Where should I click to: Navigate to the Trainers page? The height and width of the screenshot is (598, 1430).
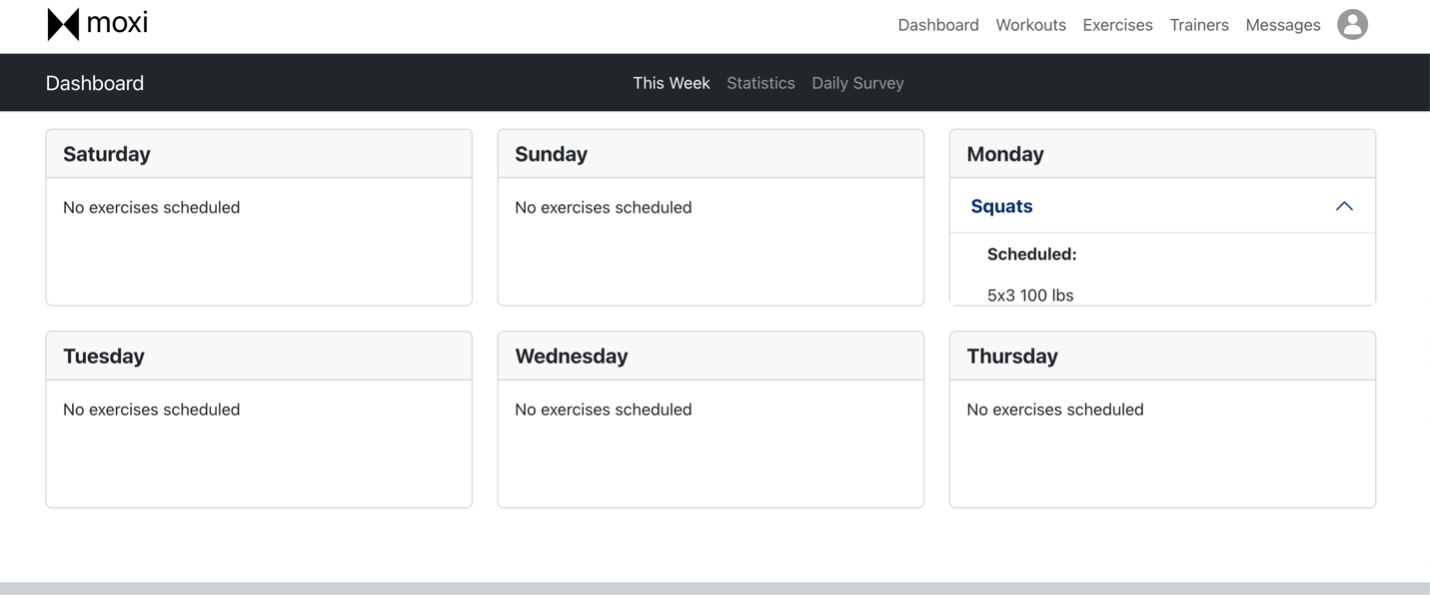(x=1199, y=25)
